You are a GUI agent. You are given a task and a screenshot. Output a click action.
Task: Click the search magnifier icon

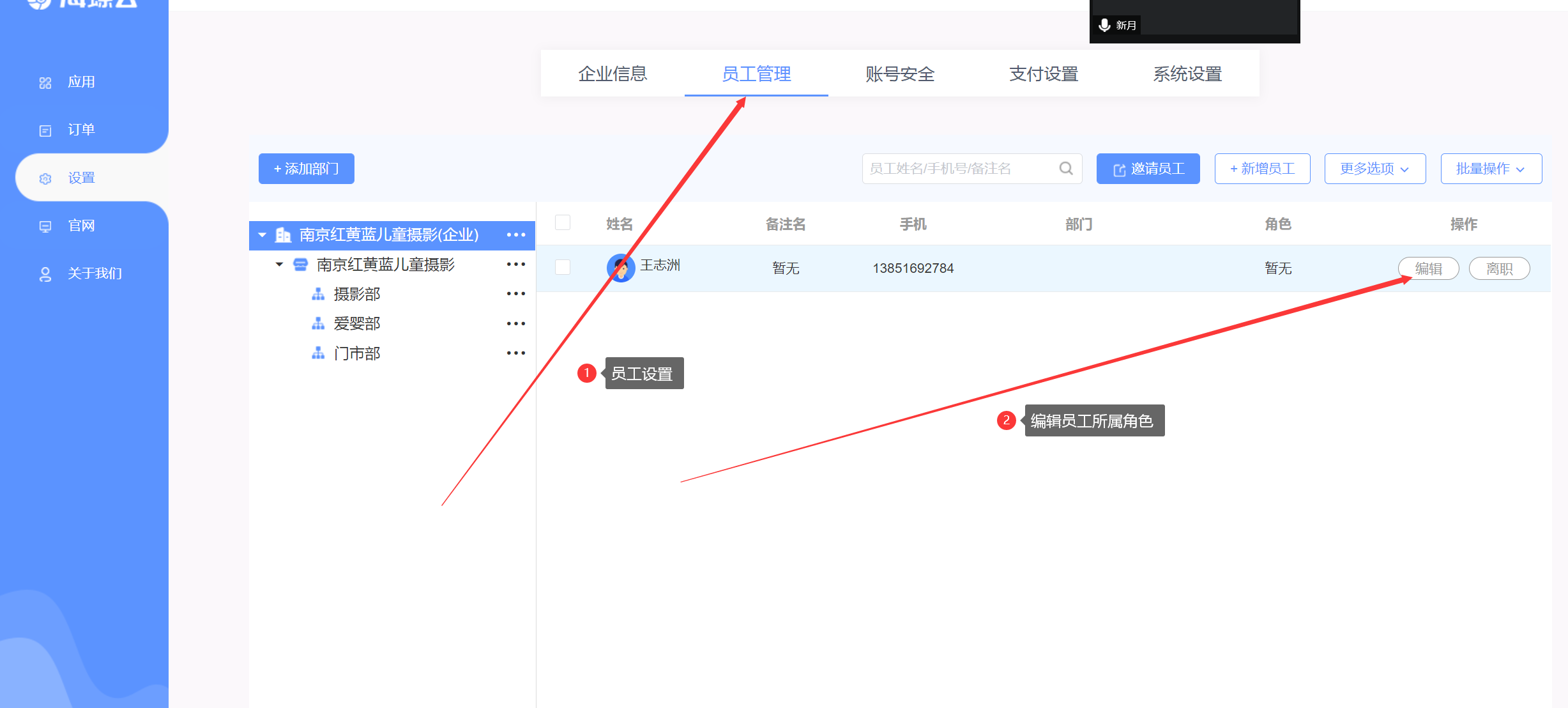pos(1065,169)
